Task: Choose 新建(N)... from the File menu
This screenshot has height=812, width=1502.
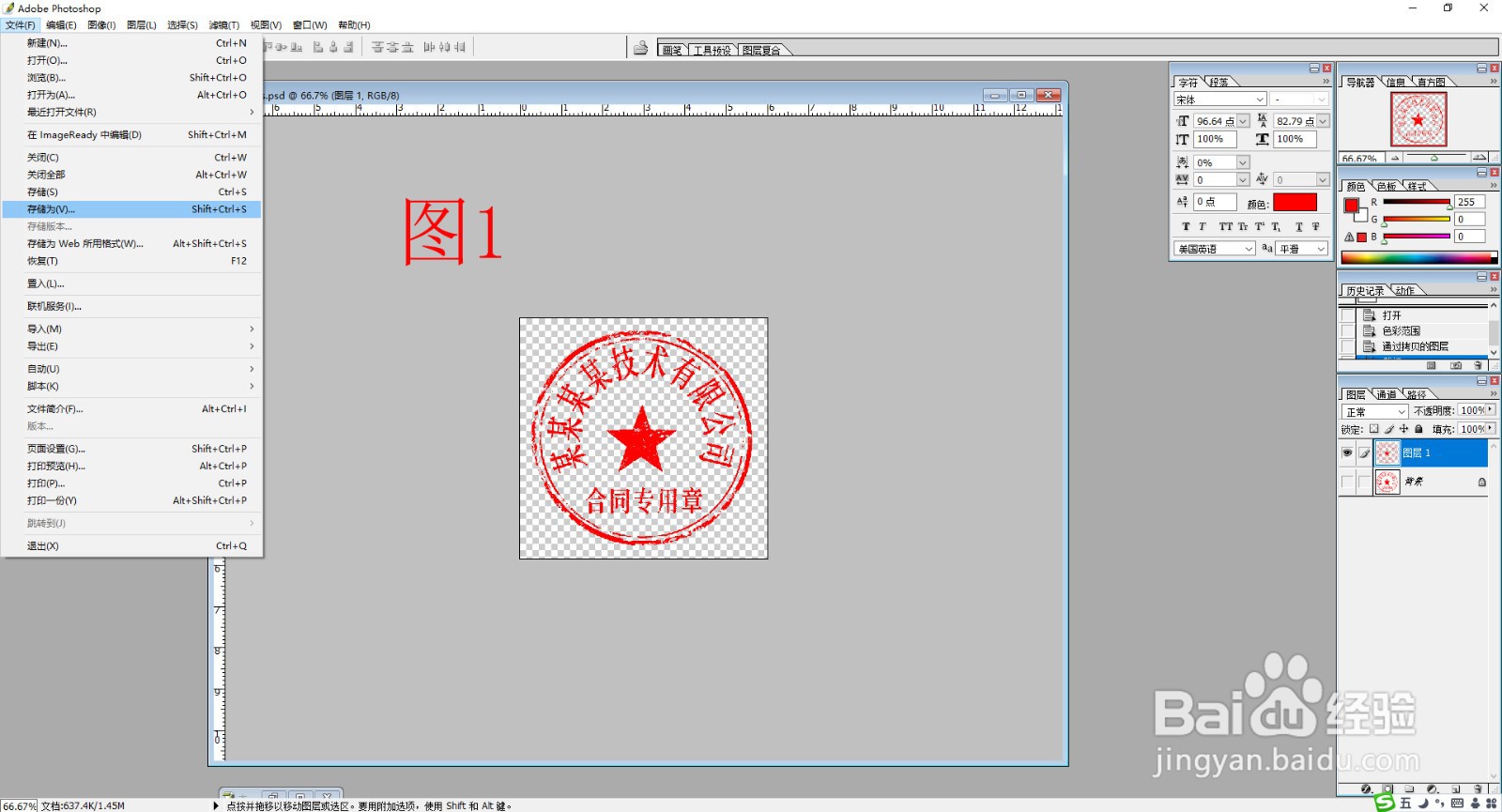Action: [131, 43]
